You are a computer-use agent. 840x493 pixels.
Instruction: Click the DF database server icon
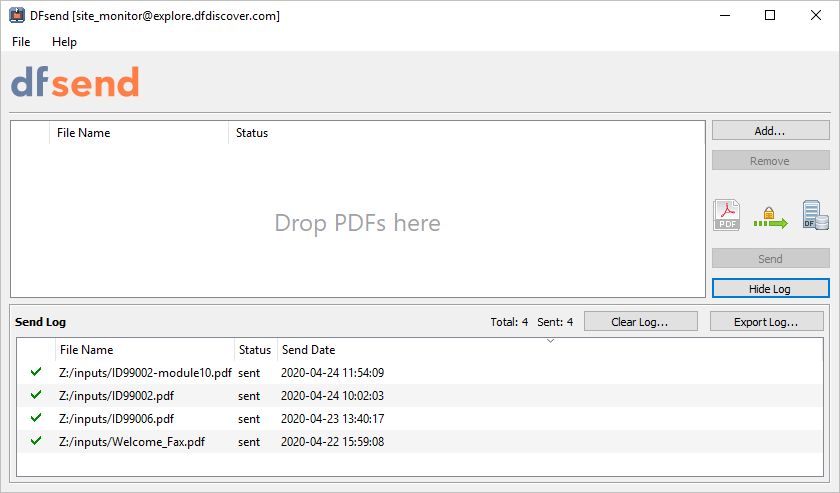(816, 215)
